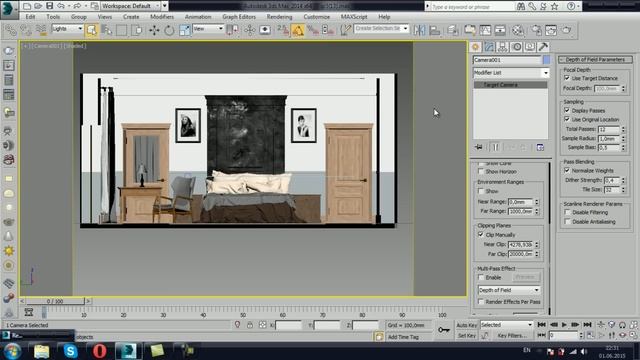
Task: Click the Play Animation button
Action: 564,324
